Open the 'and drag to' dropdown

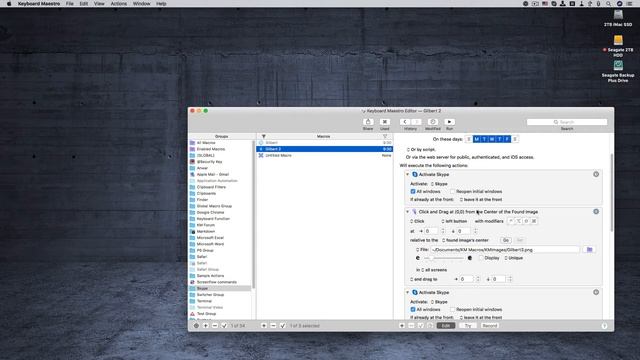424,279
